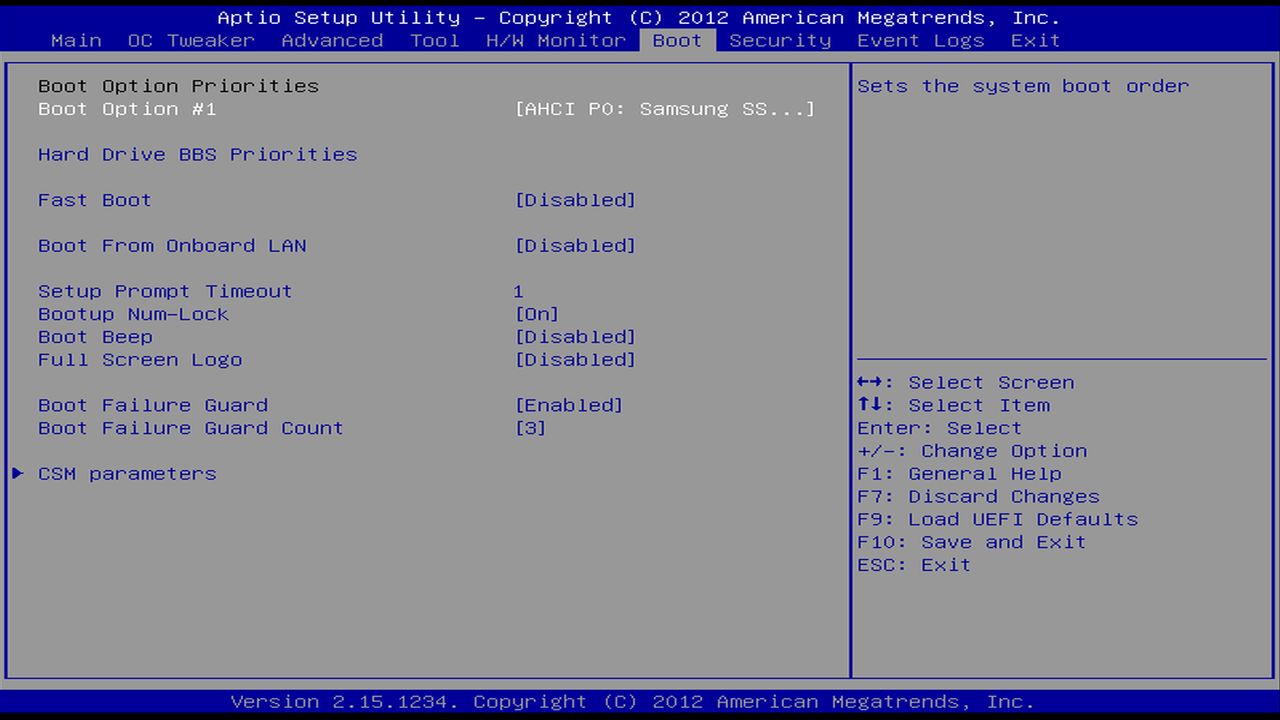Click the Boot Option Priorities heading
This screenshot has height=720, width=1280.
pyautogui.click(x=178, y=86)
